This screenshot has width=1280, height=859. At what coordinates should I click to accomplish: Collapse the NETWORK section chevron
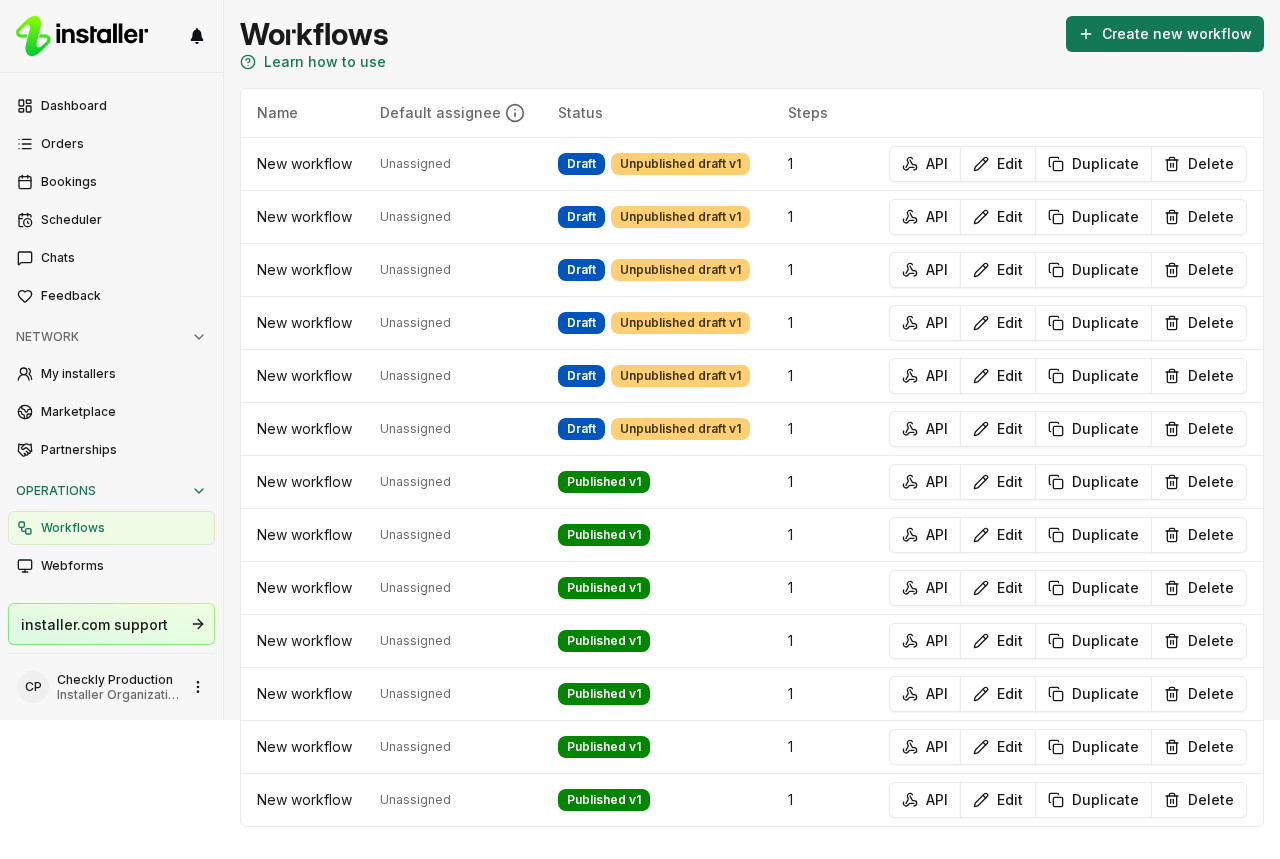(199, 337)
